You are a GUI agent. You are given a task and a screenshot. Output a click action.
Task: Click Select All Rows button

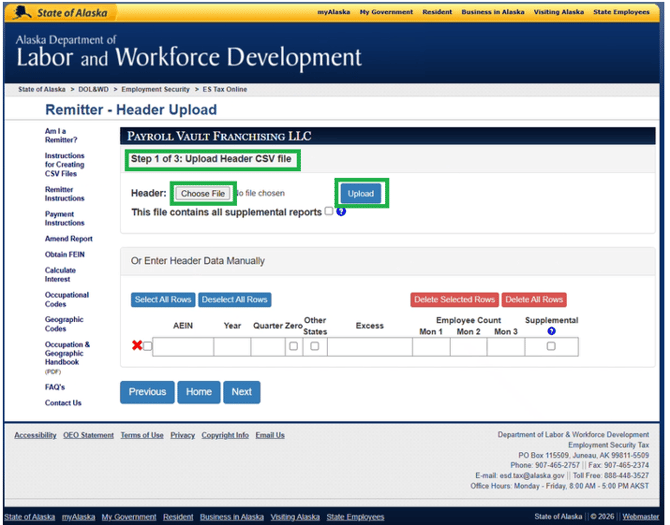coord(163,299)
